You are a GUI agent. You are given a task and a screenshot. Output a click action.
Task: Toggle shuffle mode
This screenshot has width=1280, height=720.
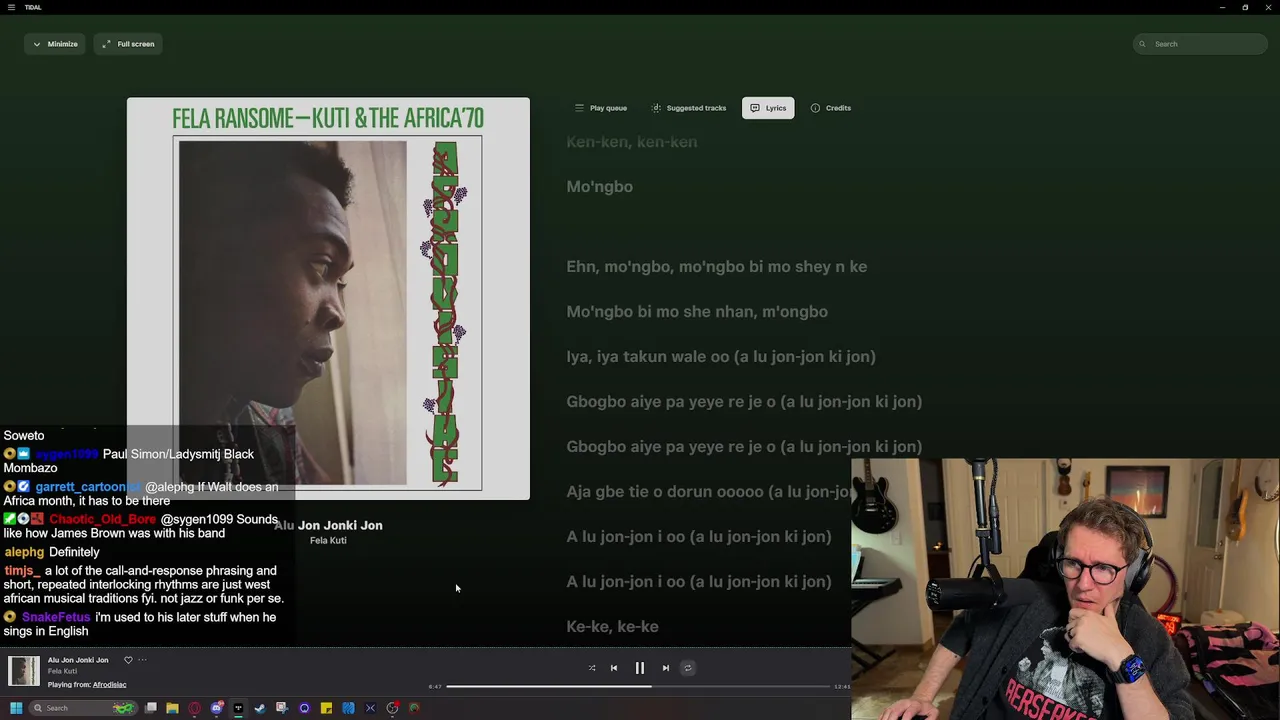pos(592,668)
